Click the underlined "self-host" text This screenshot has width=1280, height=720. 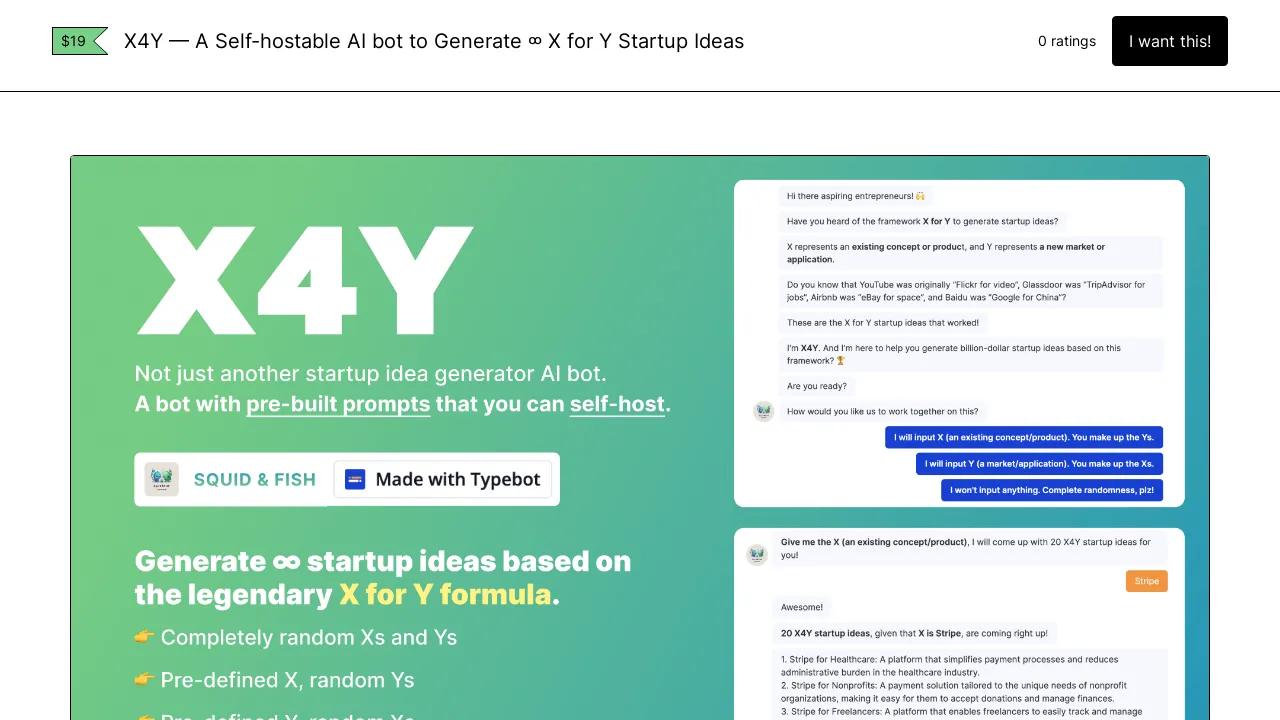617,404
